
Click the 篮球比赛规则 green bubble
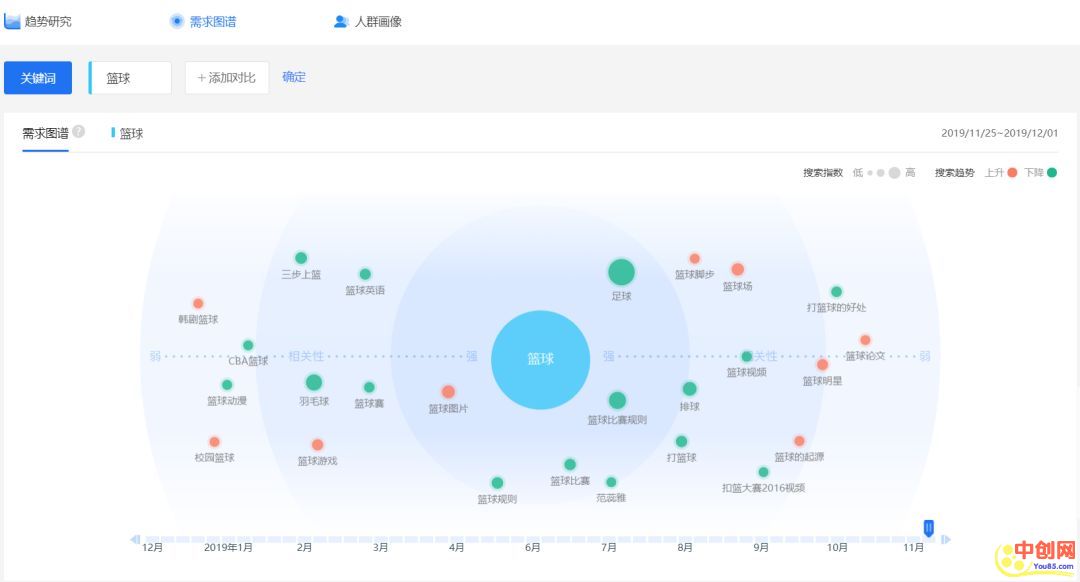click(x=617, y=401)
